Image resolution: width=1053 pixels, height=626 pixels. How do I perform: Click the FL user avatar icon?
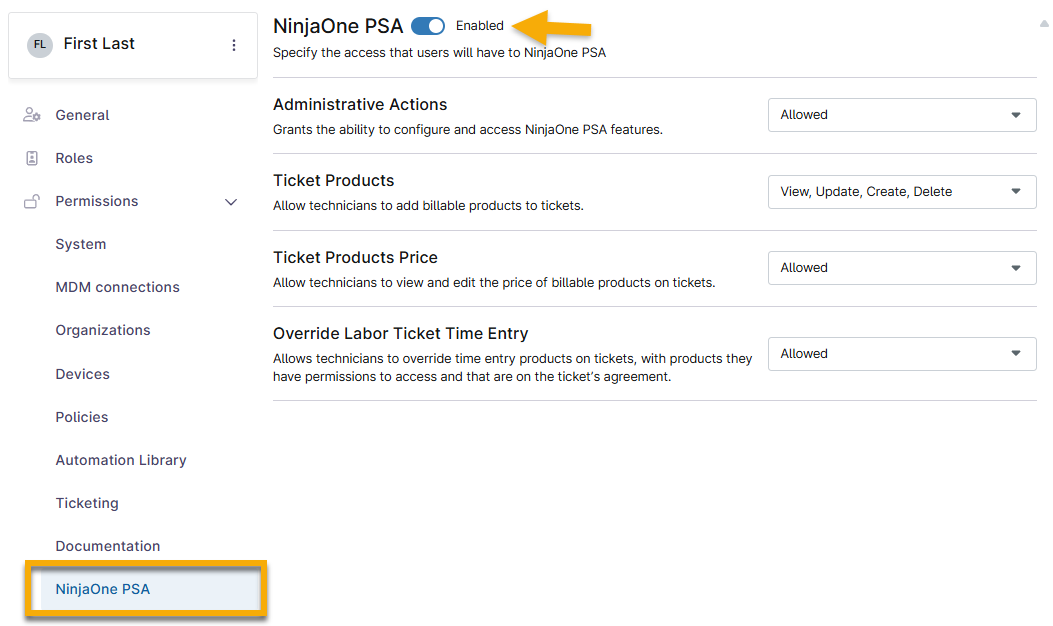pos(40,45)
